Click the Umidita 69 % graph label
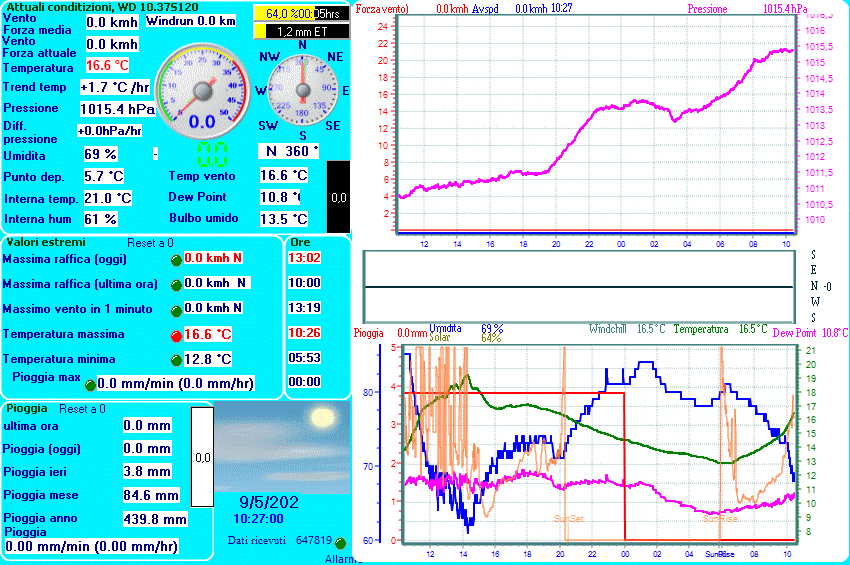 [466, 329]
